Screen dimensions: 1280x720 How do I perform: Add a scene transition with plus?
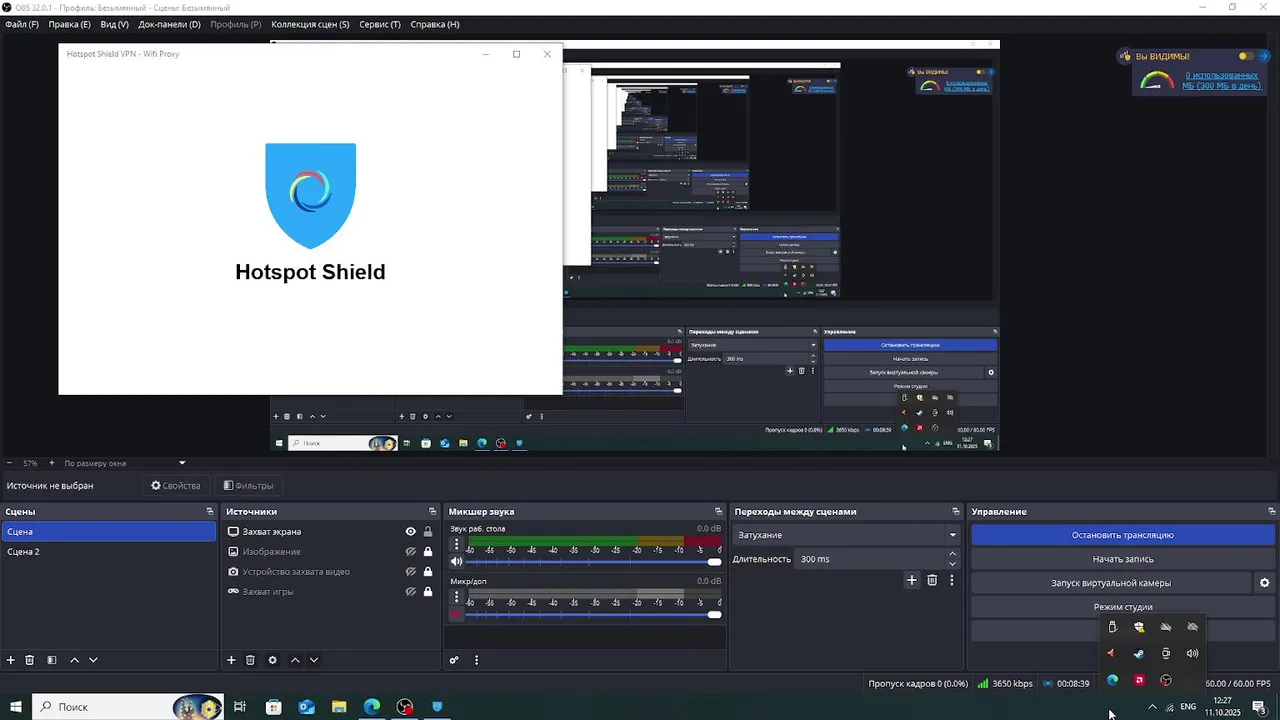pyautogui.click(x=911, y=580)
